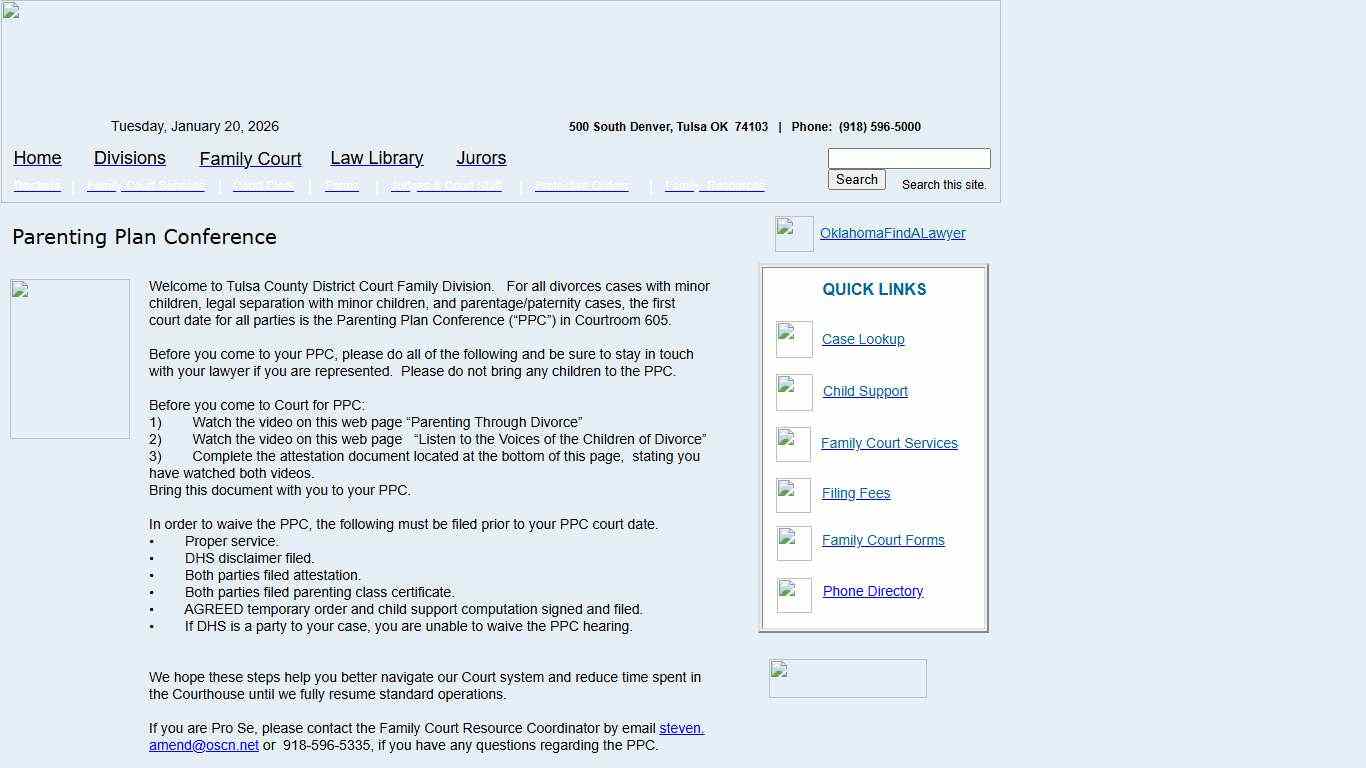Open the Law Library section

click(x=377, y=158)
